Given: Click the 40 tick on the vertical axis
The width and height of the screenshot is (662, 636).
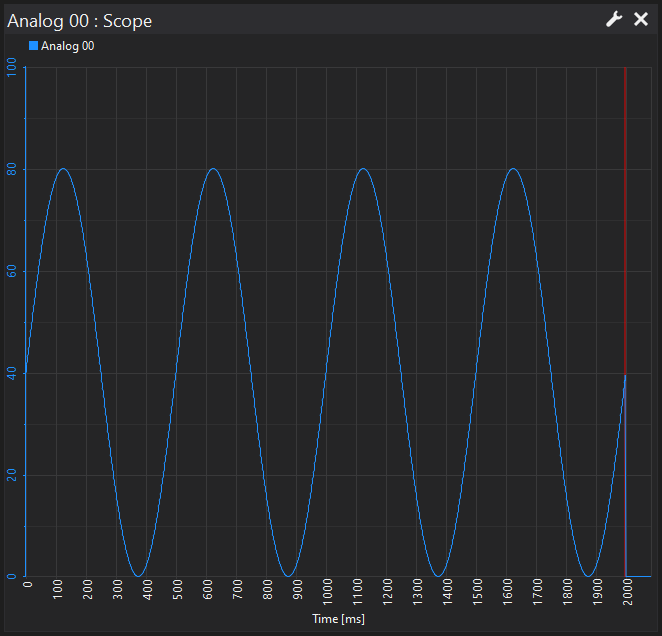Looking at the screenshot, I should [x=12, y=374].
